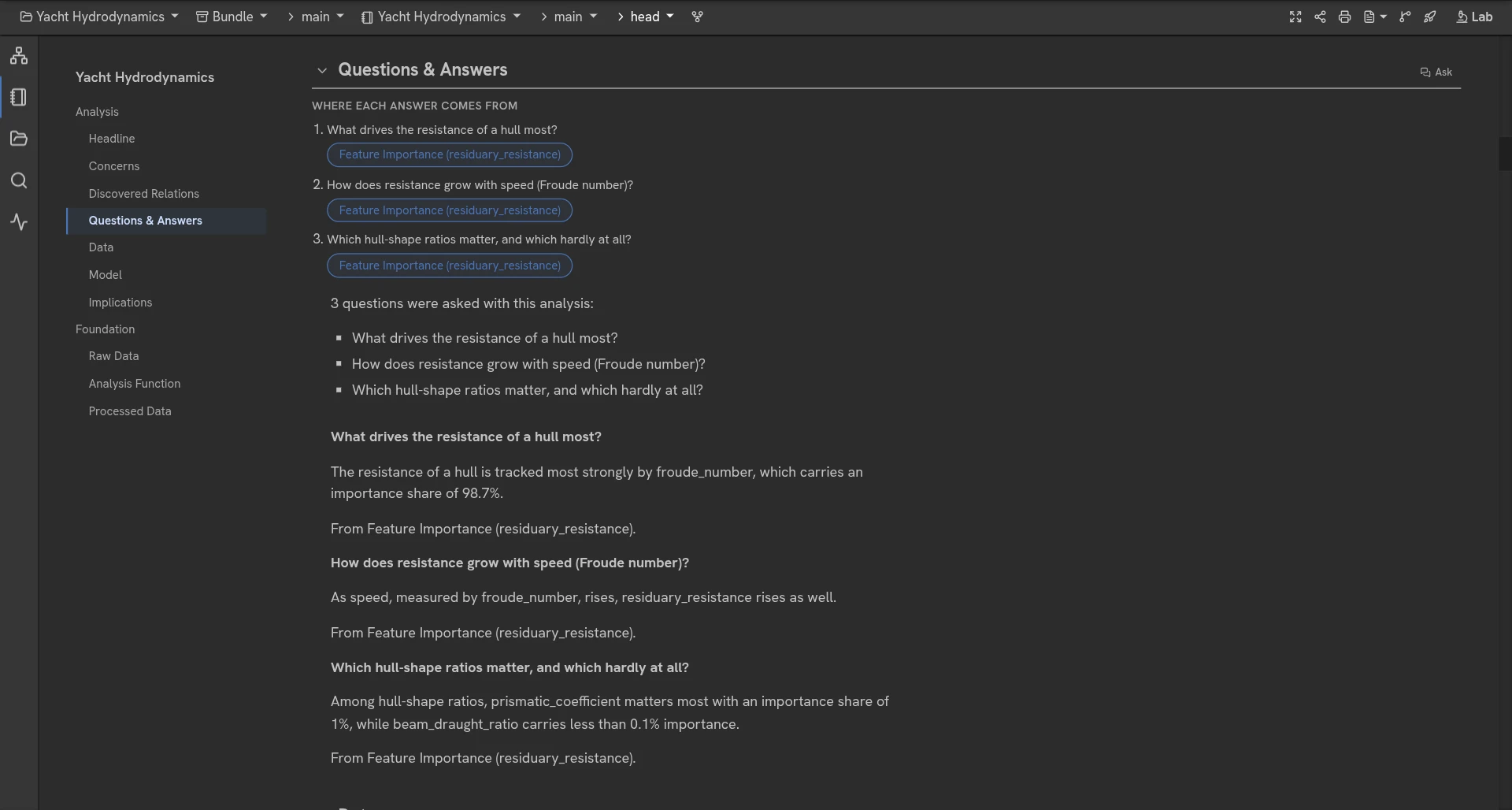1512x810 pixels.
Task: Click the git branch icon in top toolbar
Action: coord(1405,17)
